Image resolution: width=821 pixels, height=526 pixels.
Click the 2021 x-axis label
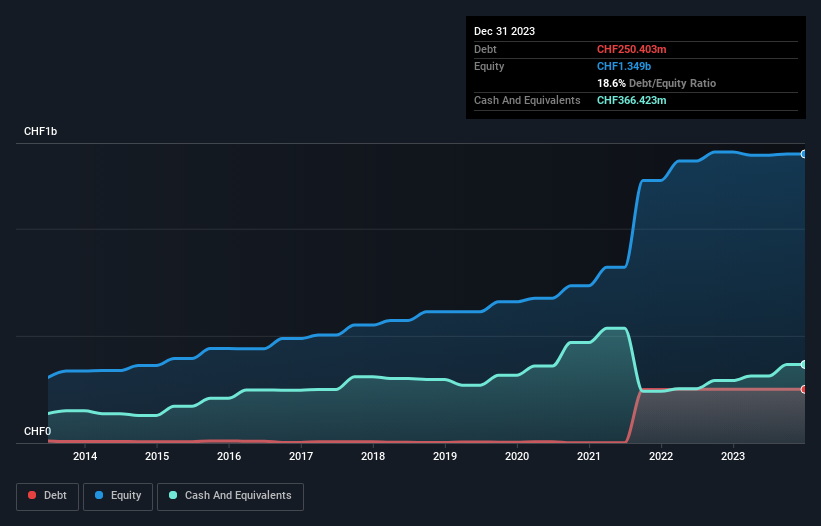(589, 456)
